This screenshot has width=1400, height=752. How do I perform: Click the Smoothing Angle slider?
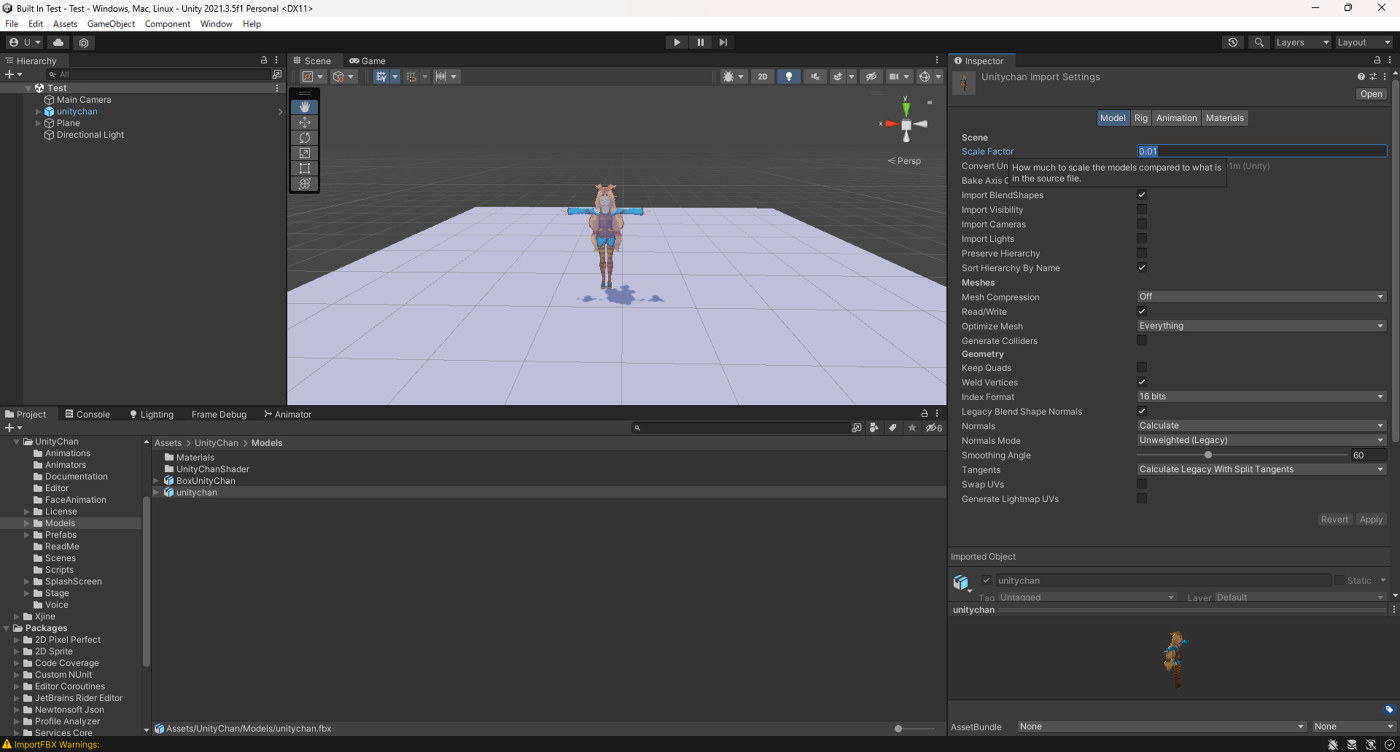(1241, 455)
